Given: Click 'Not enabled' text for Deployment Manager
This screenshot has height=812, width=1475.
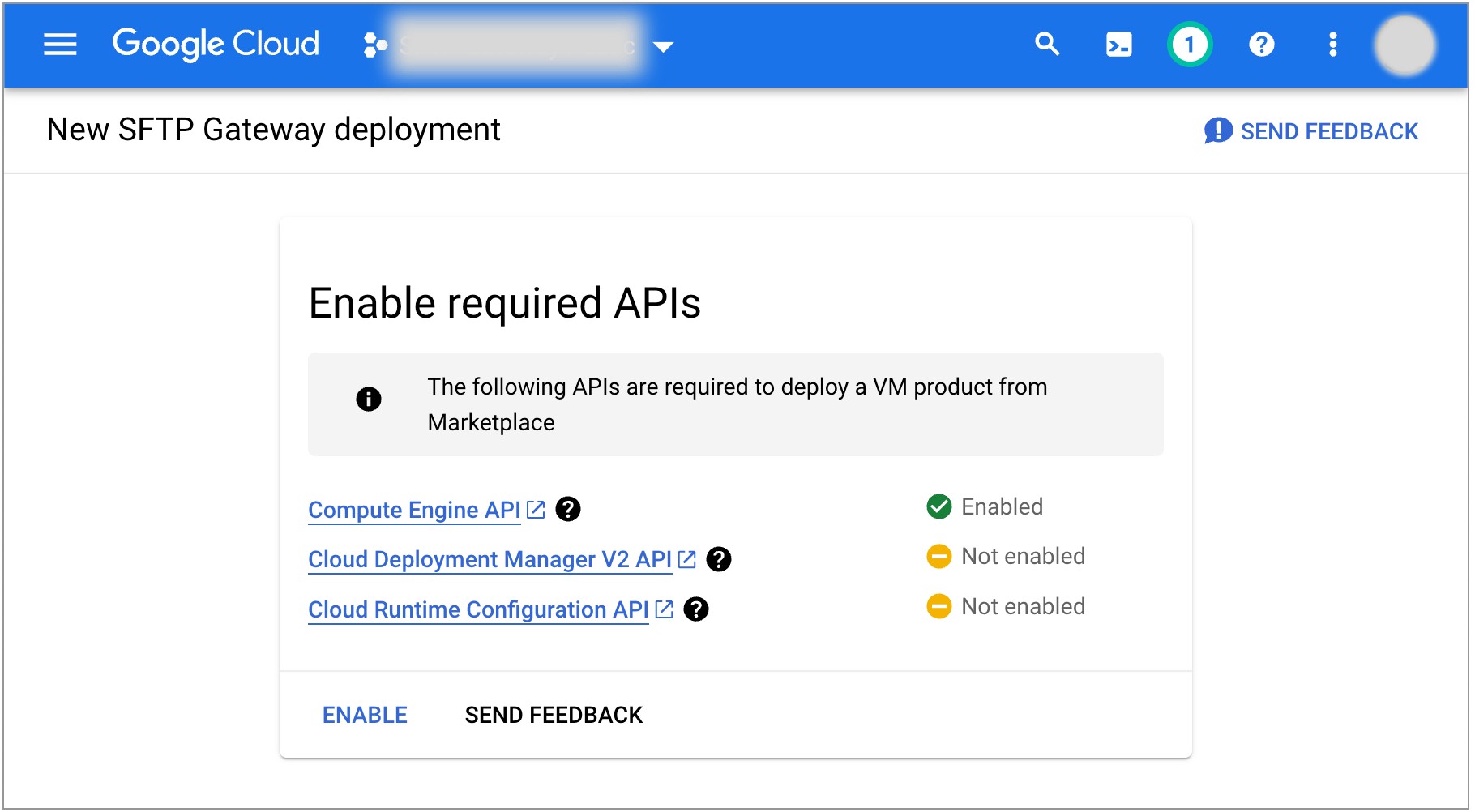Looking at the screenshot, I should point(1023,557).
